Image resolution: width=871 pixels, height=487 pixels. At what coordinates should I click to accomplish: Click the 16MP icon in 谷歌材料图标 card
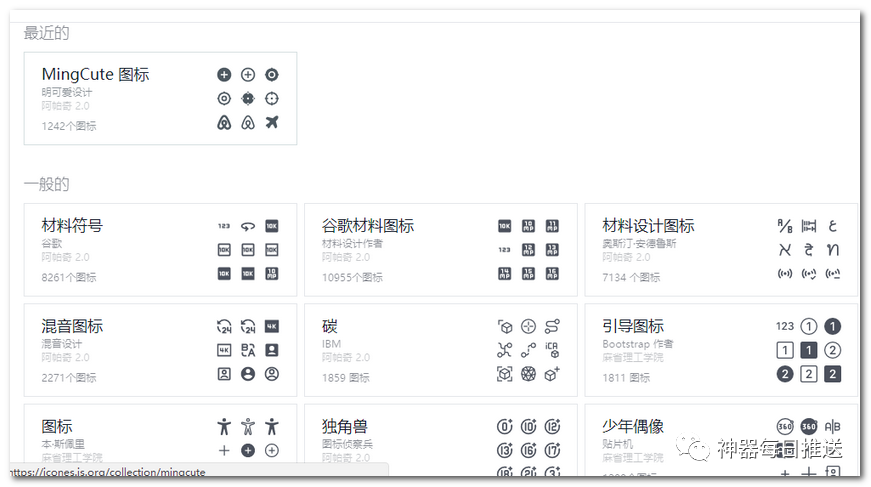click(552, 274)
